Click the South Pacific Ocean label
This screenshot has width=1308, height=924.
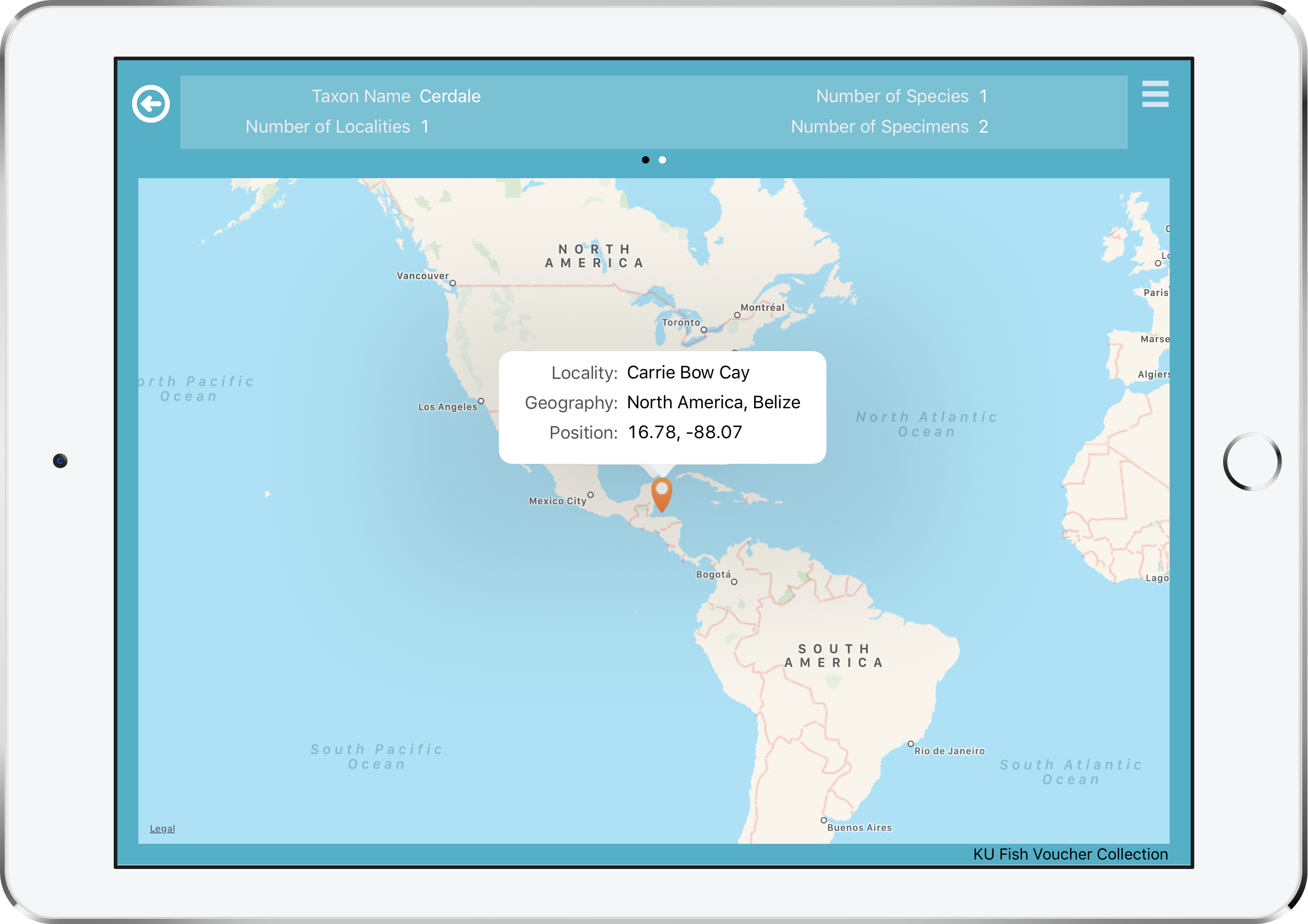(x=377, y=756)
